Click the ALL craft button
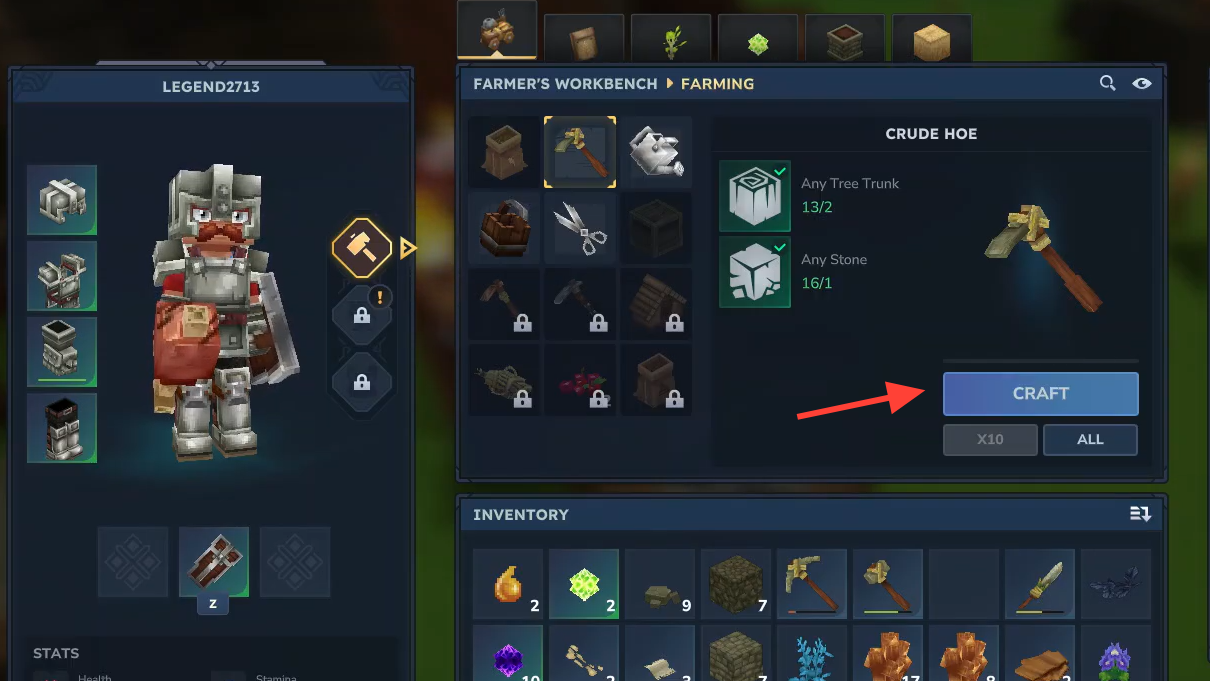 coord(1090,440)
